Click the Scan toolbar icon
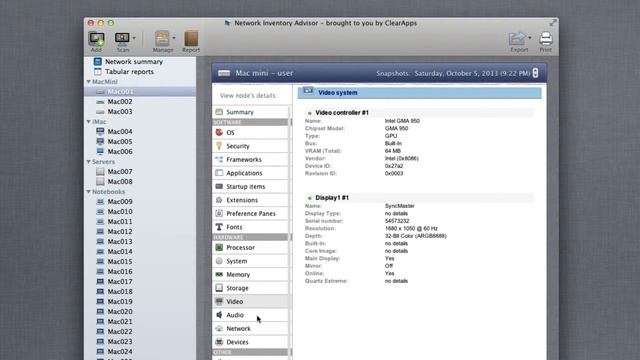 pyautogui.click(x=122, y=38)
